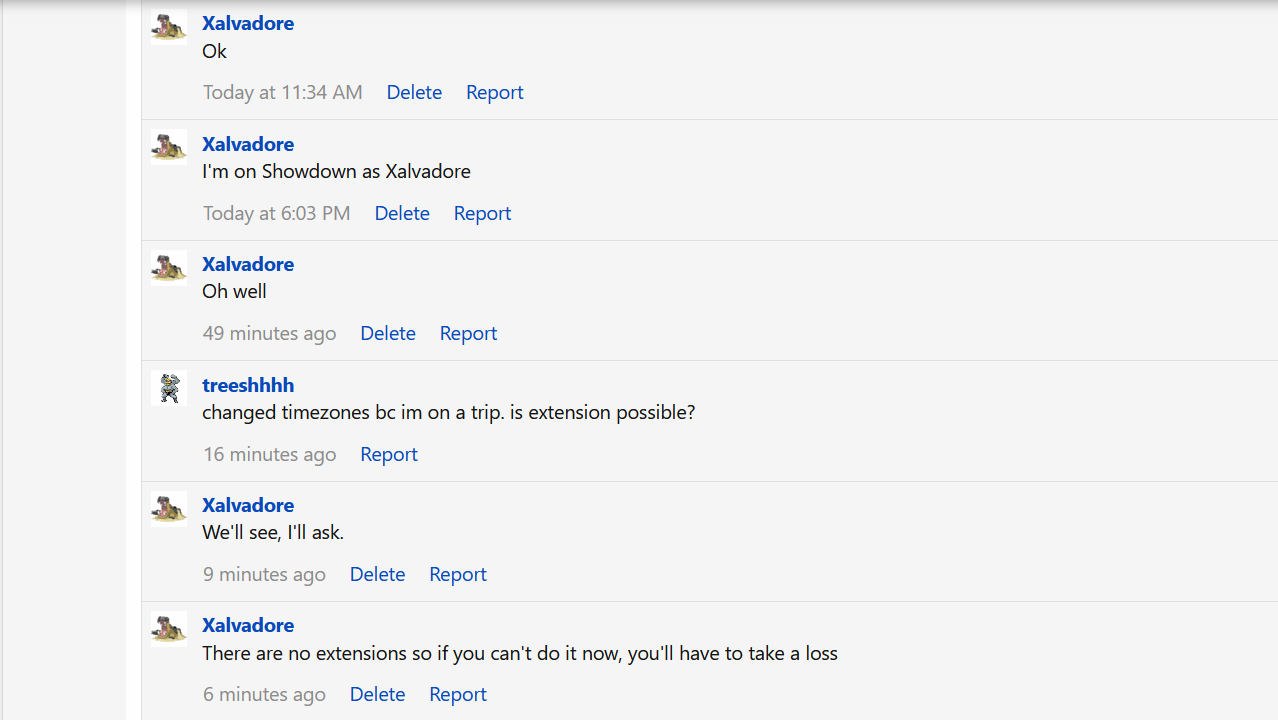The image size is (1278, 720).
Task: Click avatar beside "We'll see, I'll ask." comment
Action: pyautogui.click(x=168, y=509)
